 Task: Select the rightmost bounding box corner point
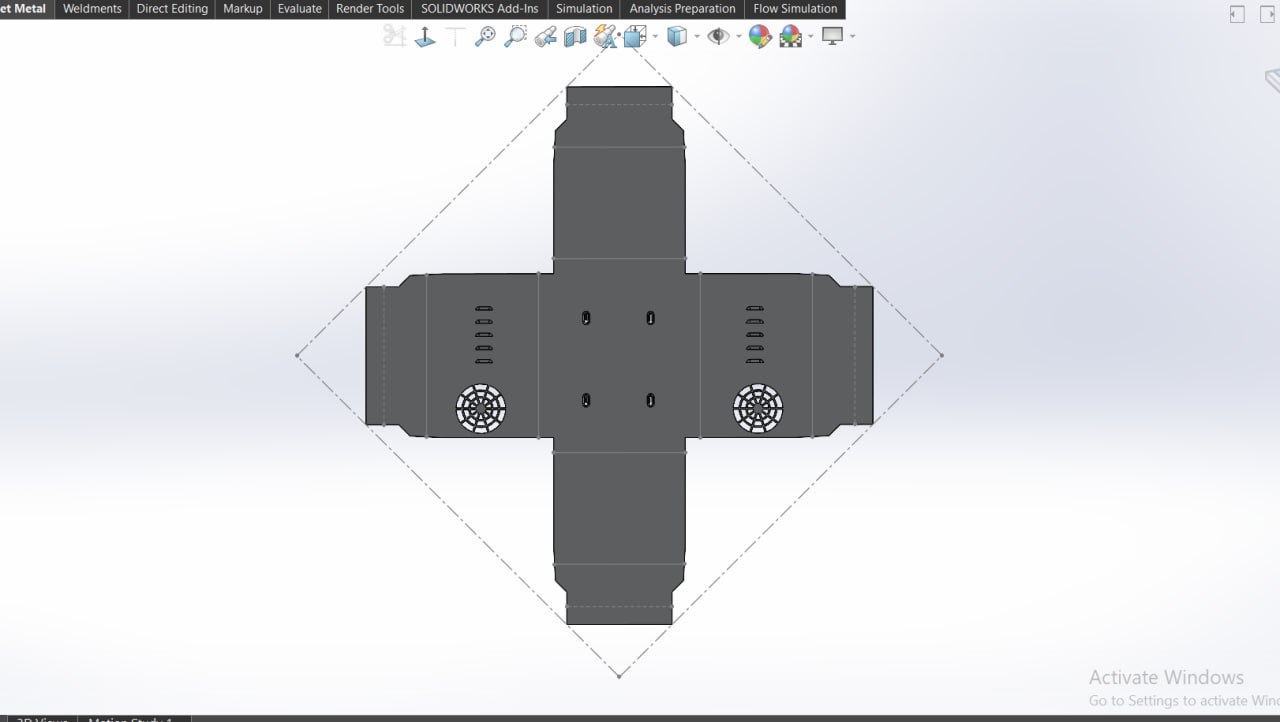(941, 355)
